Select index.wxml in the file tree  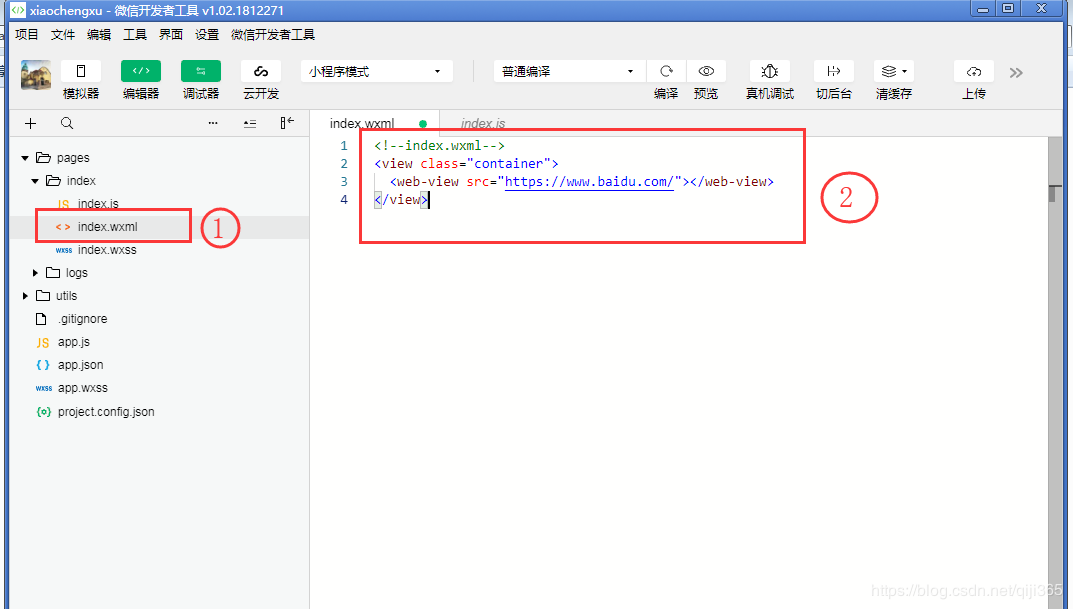[107, 226]
